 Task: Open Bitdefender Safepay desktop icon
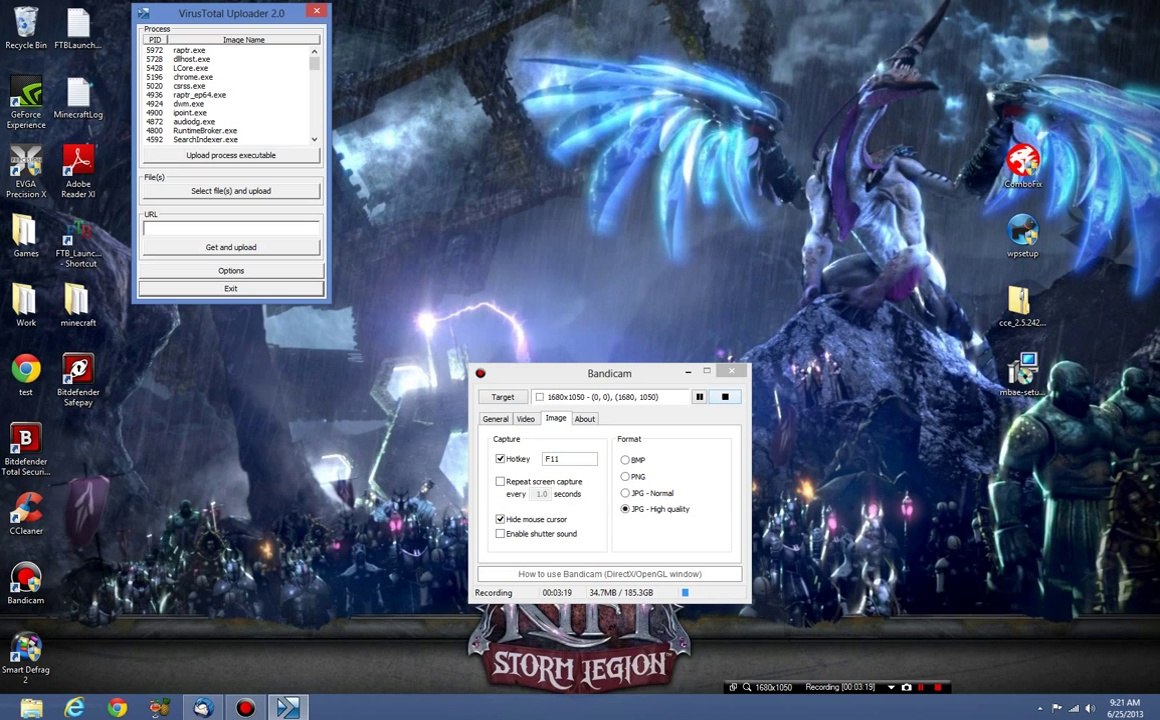(x=78, y=380)
